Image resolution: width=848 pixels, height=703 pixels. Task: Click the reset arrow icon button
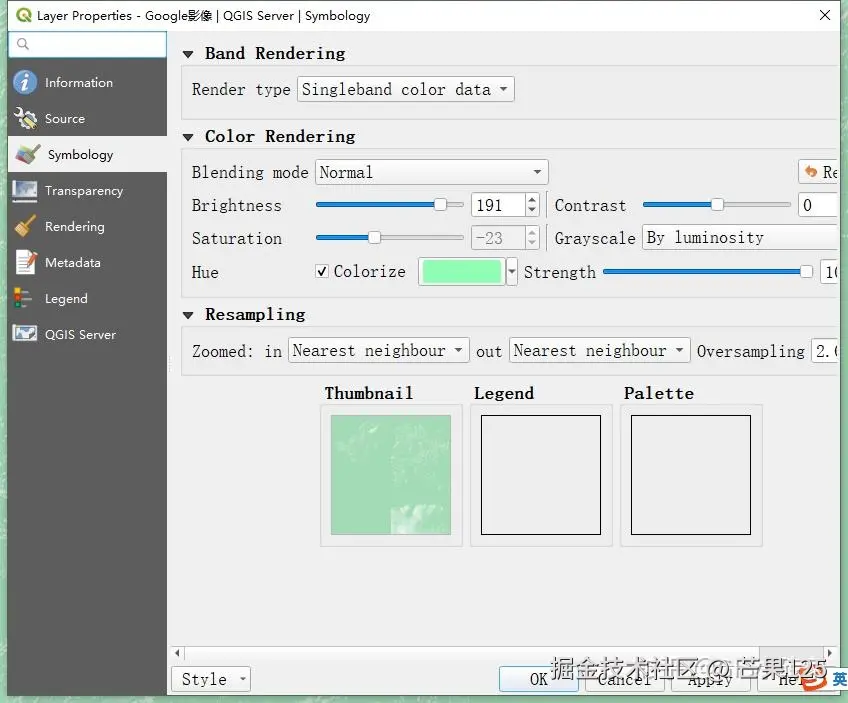[818, 172]
